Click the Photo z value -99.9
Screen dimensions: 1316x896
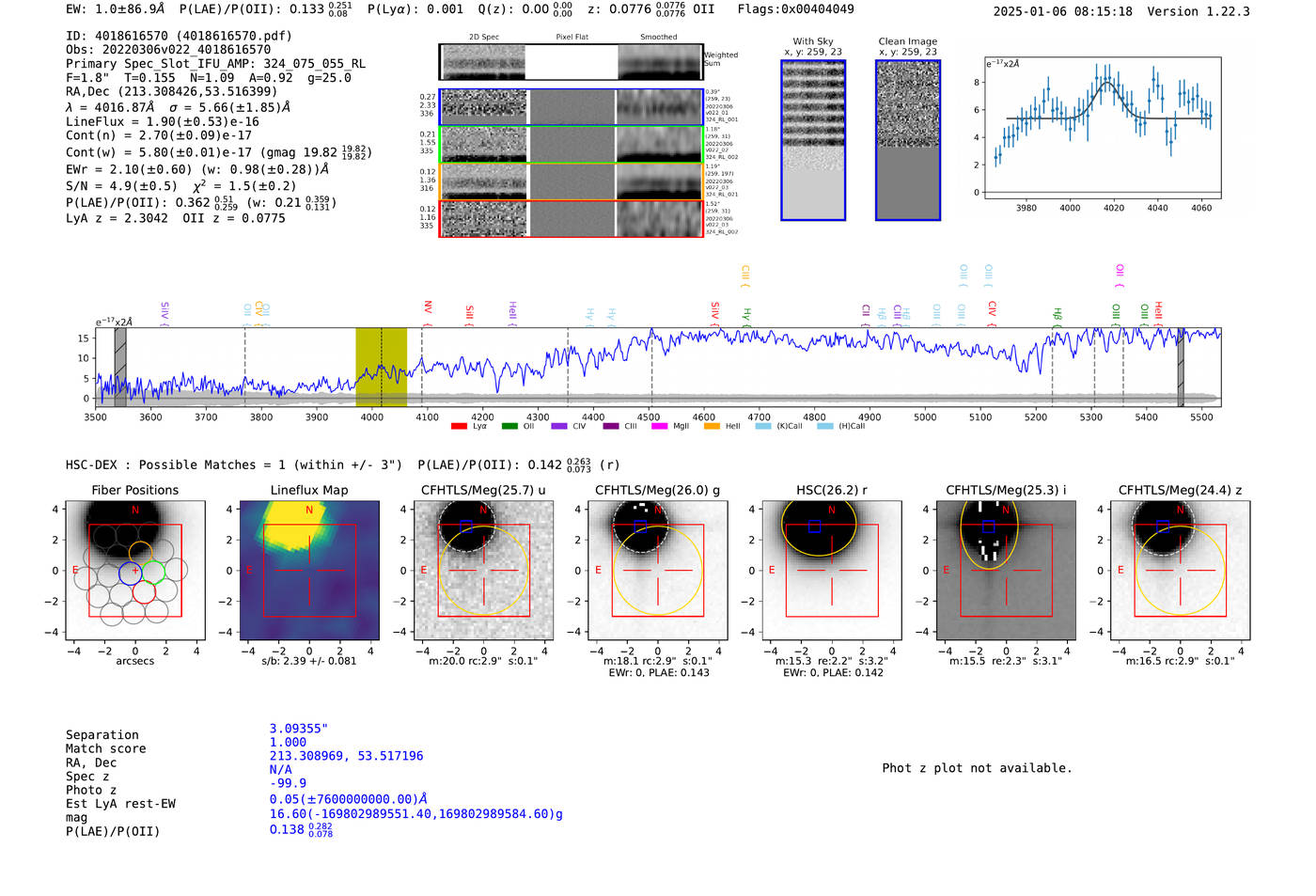click(x=288, y=783)
